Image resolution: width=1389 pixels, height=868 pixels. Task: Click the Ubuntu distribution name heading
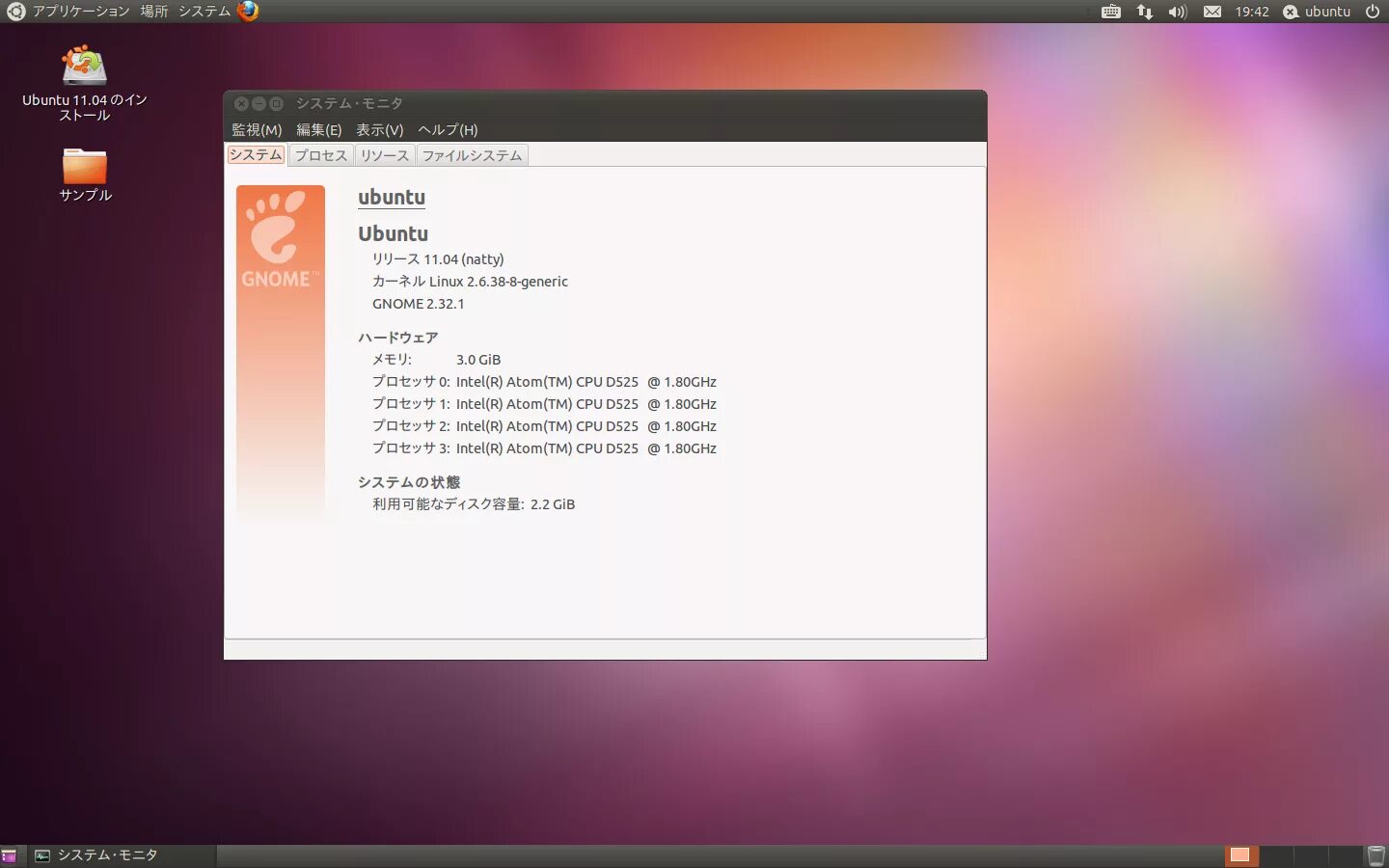[393, 233]
